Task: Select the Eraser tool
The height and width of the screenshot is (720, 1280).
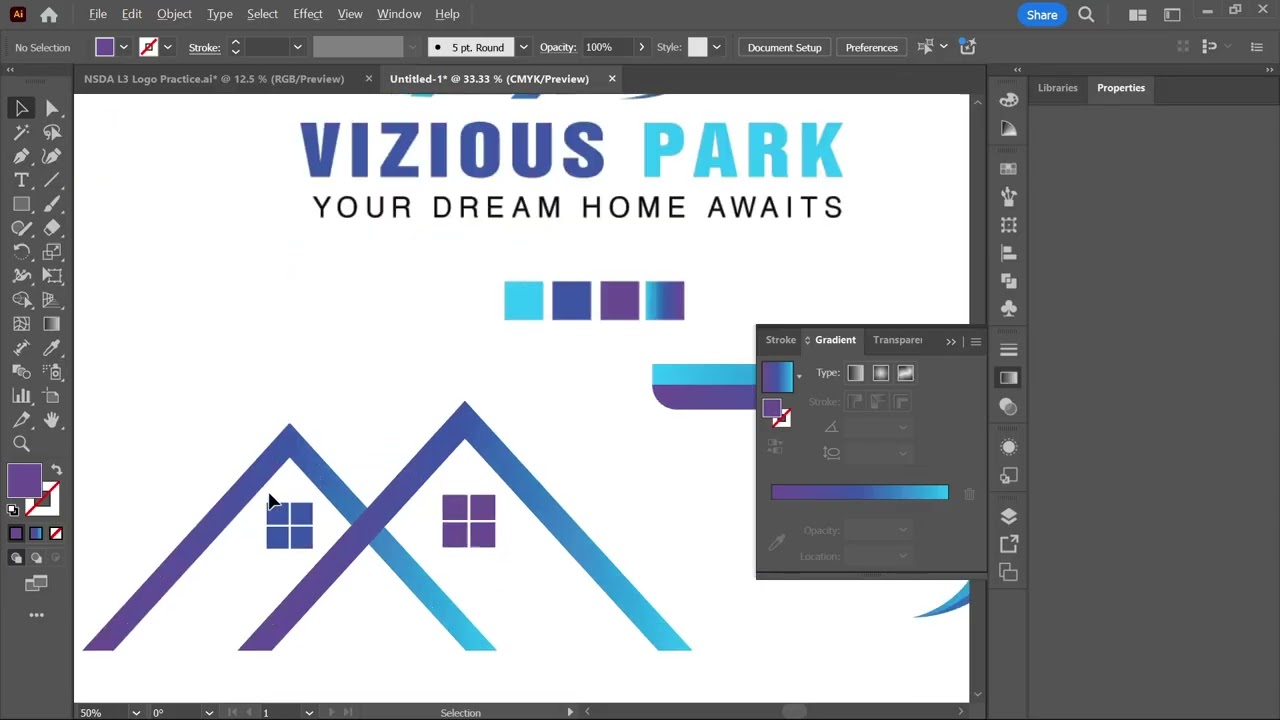Action: 52,228
